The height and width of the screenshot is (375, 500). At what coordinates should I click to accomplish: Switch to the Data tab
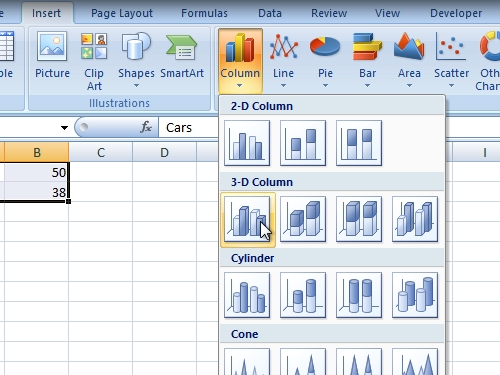pos(270,13)
